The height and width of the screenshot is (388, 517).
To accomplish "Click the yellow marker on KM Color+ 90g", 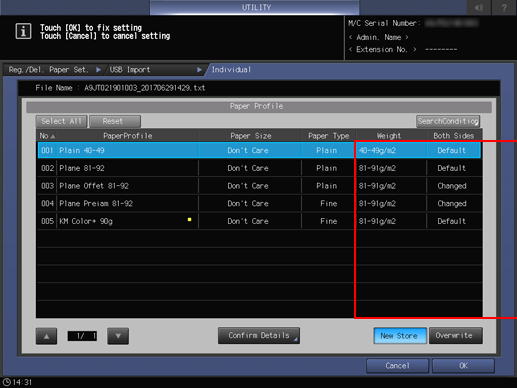I will pos(189,219).
